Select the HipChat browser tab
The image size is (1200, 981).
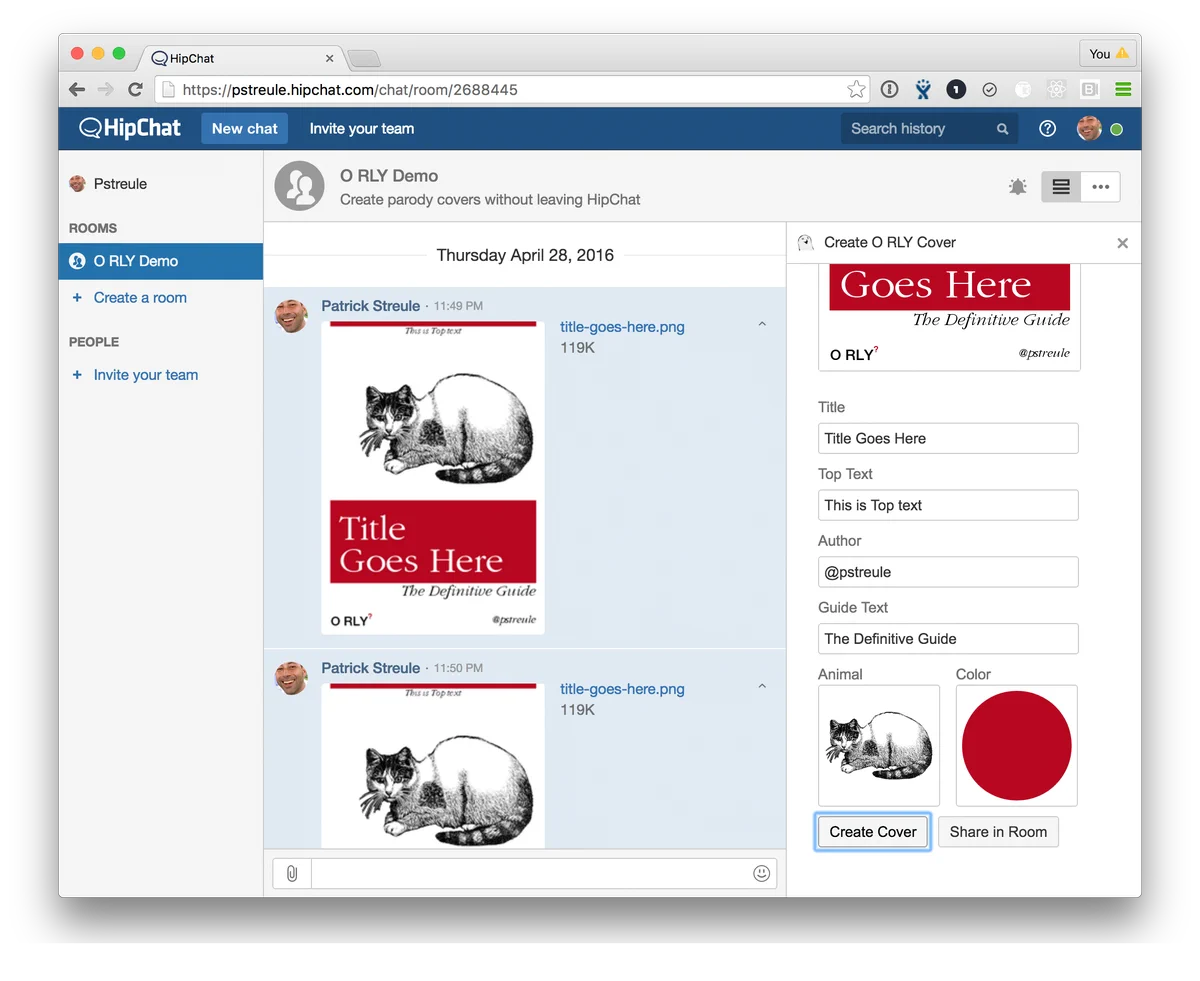coord(240,58)
